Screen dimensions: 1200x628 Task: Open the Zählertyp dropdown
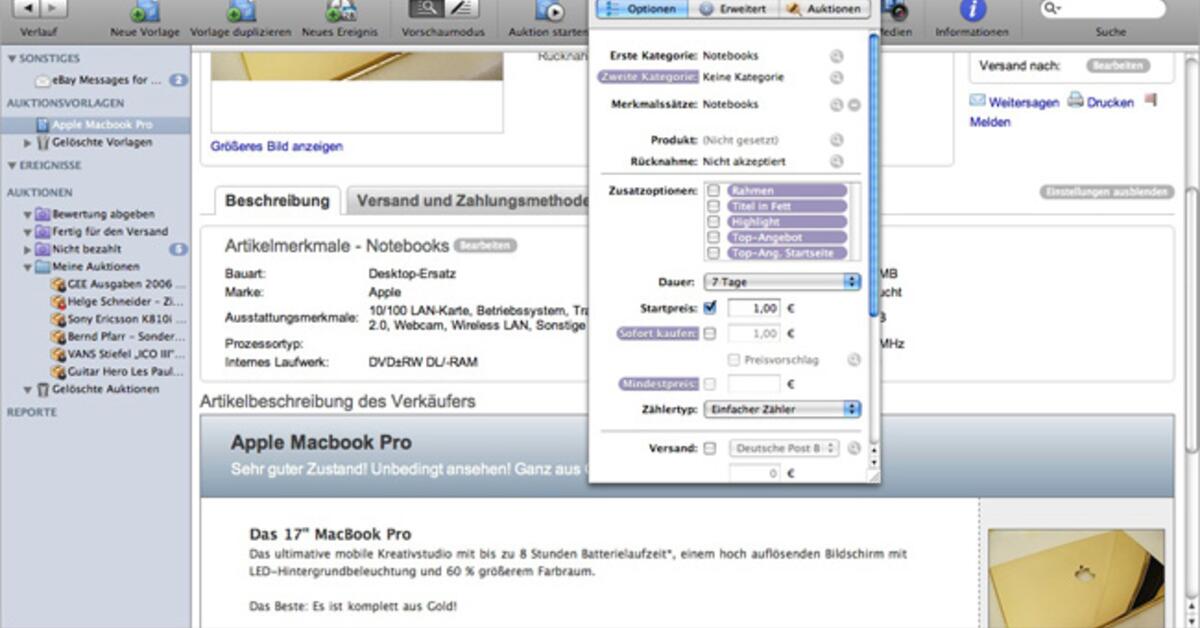click(x=782, y=409)
